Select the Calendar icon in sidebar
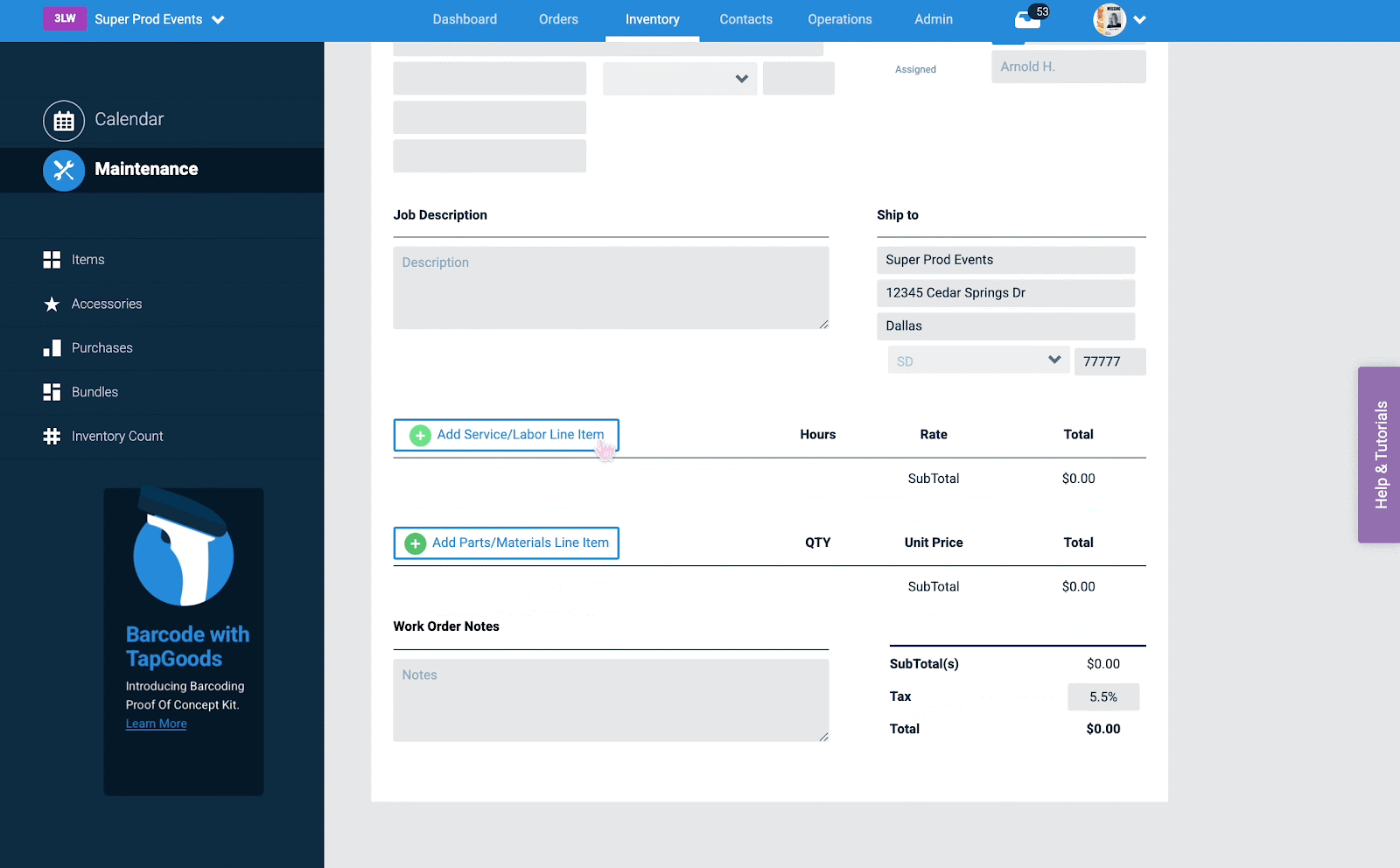Screen dimensions: 1400x868 pos(64,120)
